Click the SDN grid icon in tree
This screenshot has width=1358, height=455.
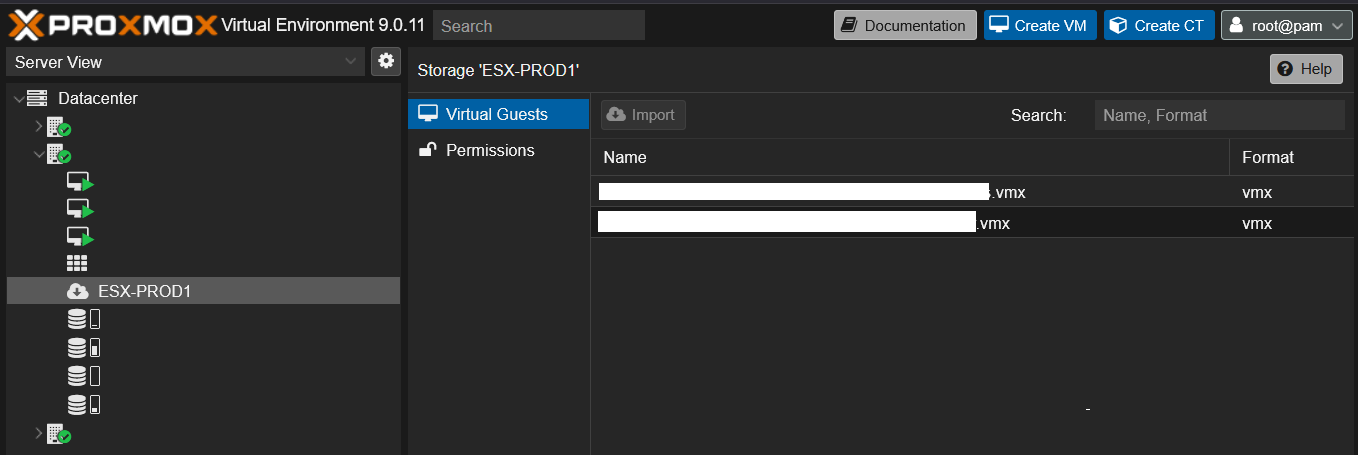(x=77, y=264)
